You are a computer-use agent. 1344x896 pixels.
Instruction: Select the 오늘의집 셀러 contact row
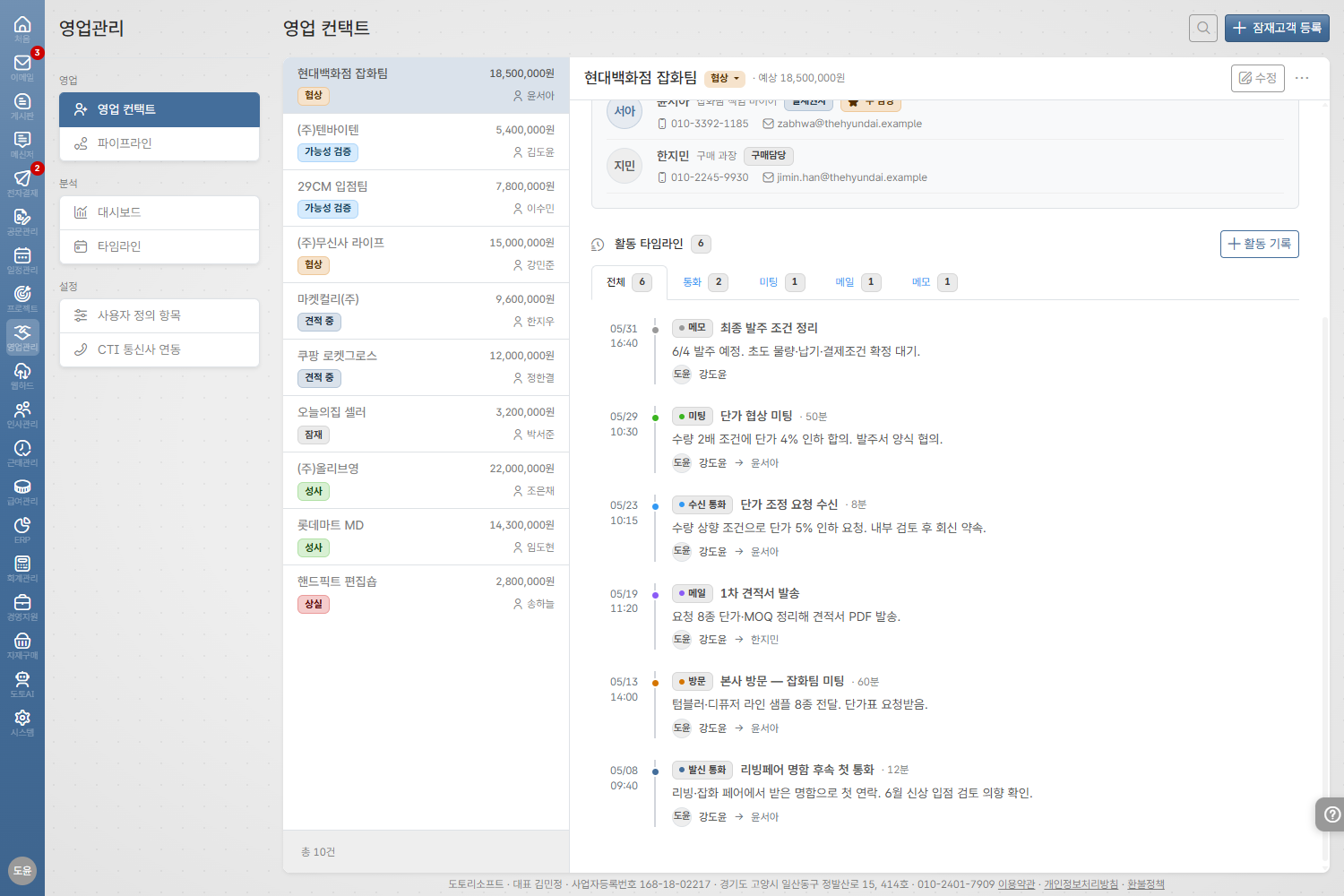point(426,424)
